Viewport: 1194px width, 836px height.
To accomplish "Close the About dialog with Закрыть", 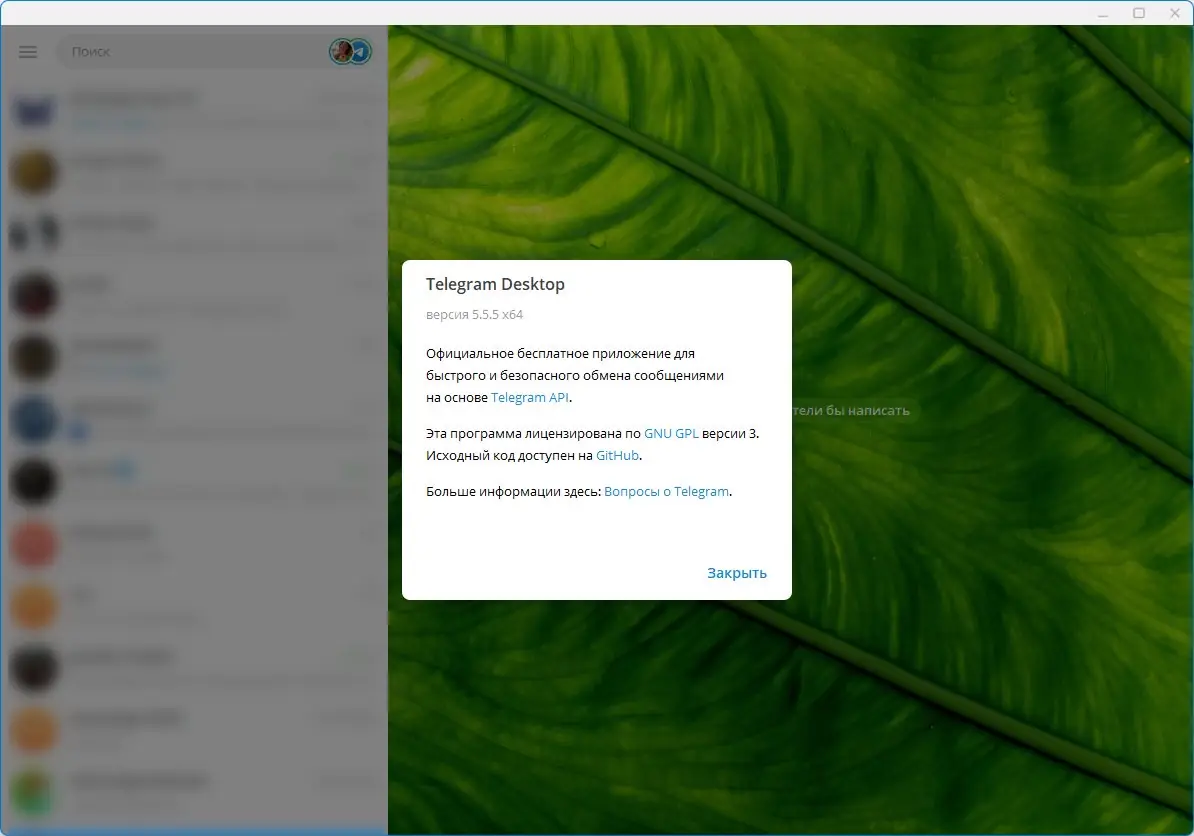I will pyautogui.click(x=736, y=573).
